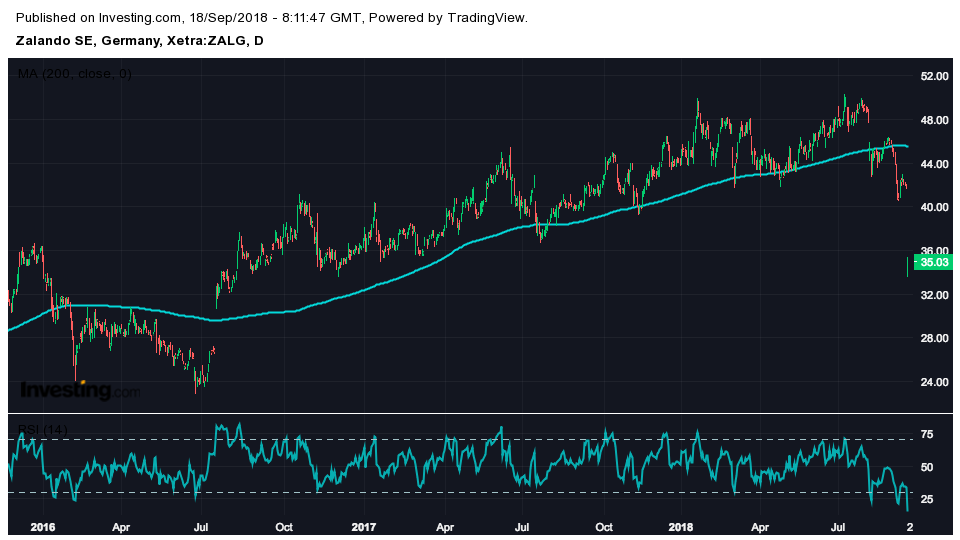Click the 35.03 current price label
The image size is (960, 540).
(934, 263)
